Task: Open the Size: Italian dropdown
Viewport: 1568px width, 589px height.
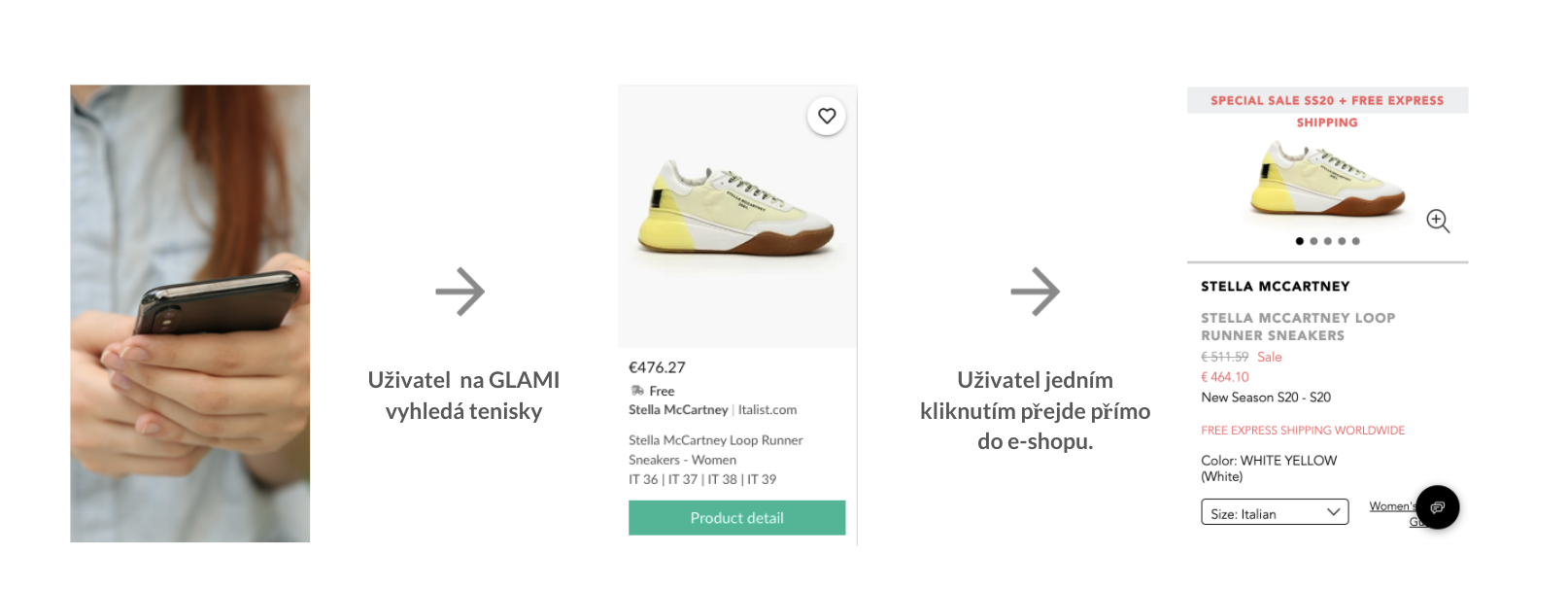Action: (1275, 512)
